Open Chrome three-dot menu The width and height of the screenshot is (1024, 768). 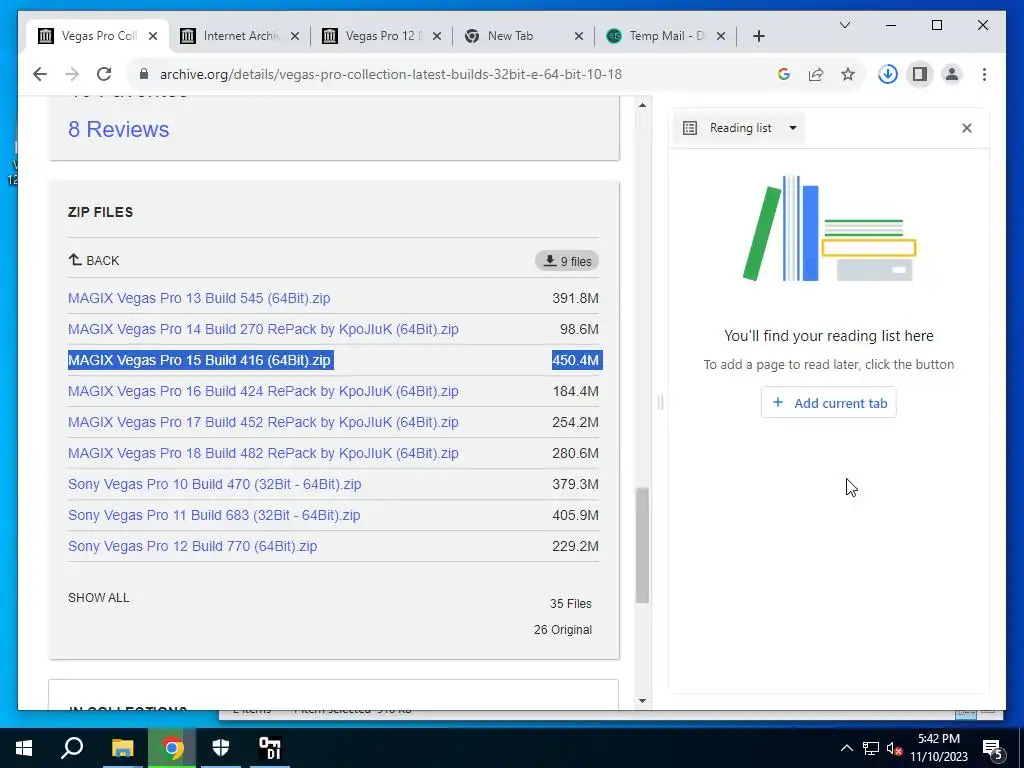point(984,74)
